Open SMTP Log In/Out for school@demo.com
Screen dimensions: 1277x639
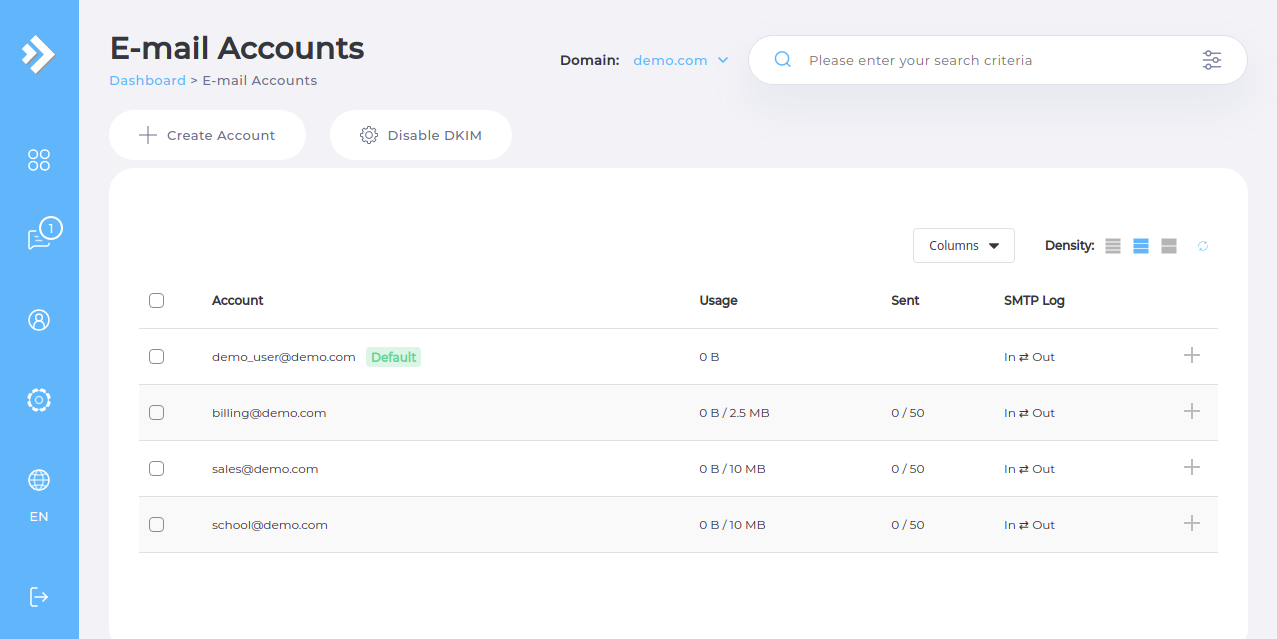point(1029,525)
